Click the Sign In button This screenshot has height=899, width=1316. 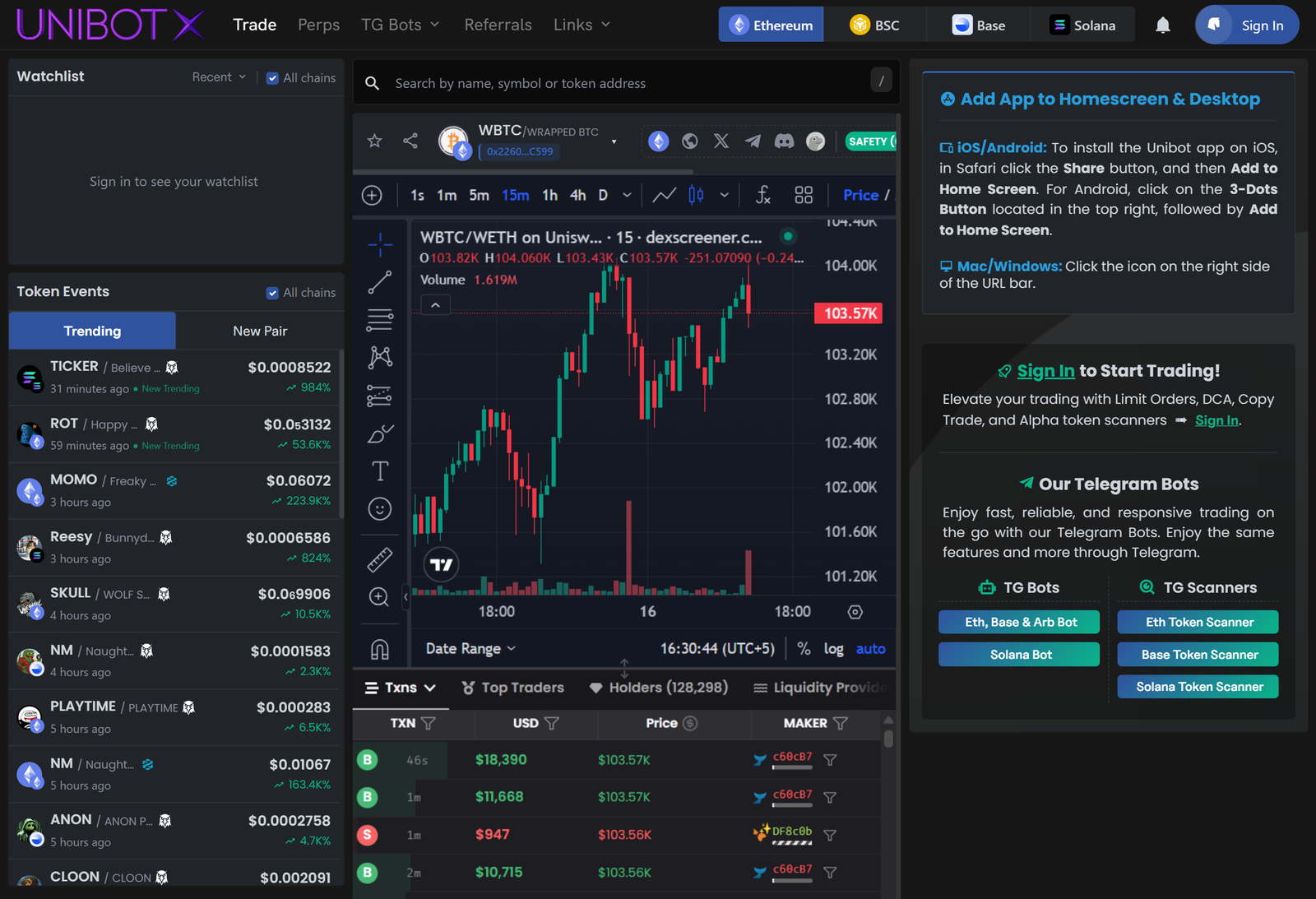[x=1246, y=25]
